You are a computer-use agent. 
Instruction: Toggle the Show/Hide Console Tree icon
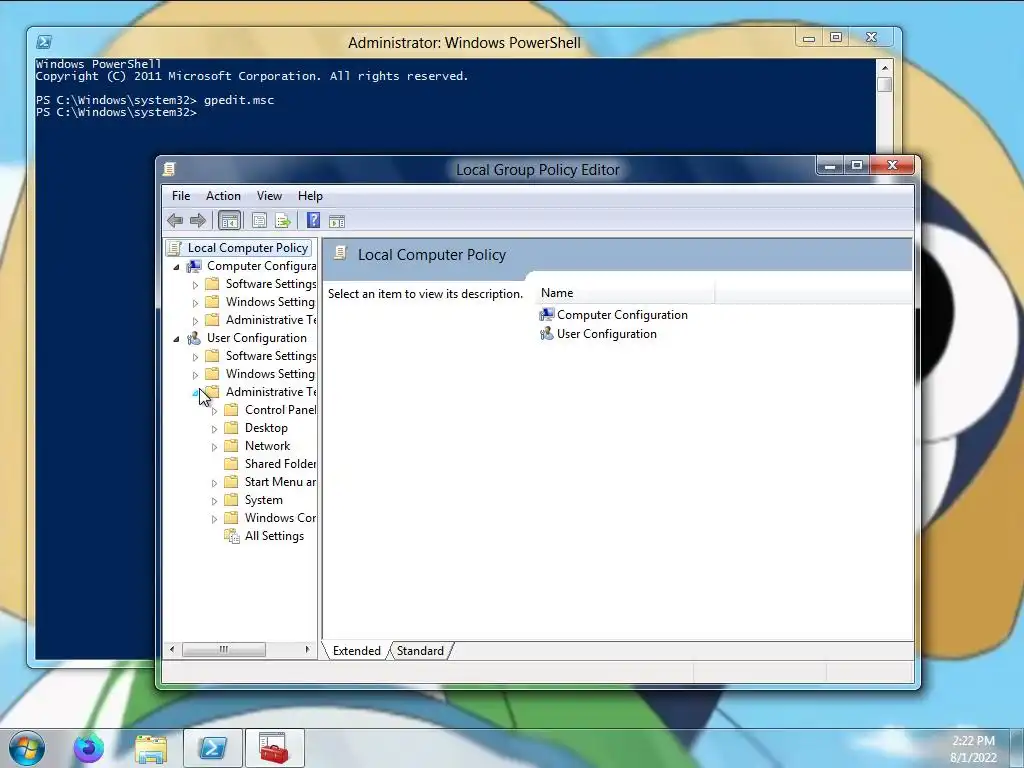coord(229,221)
